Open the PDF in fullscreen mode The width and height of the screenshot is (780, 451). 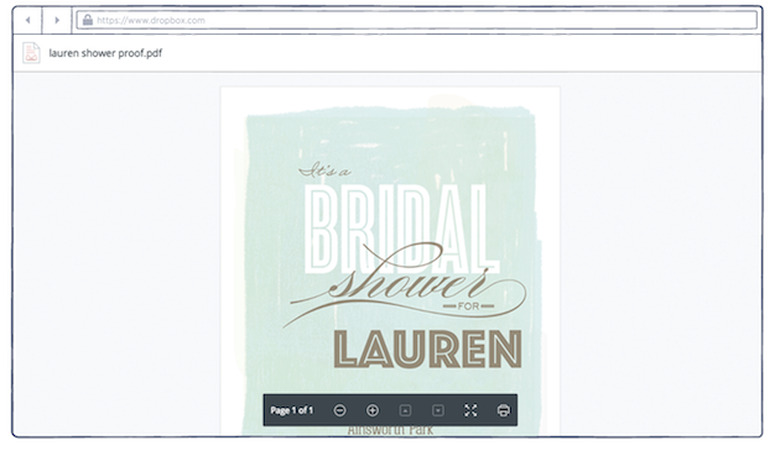click(471, 410)
